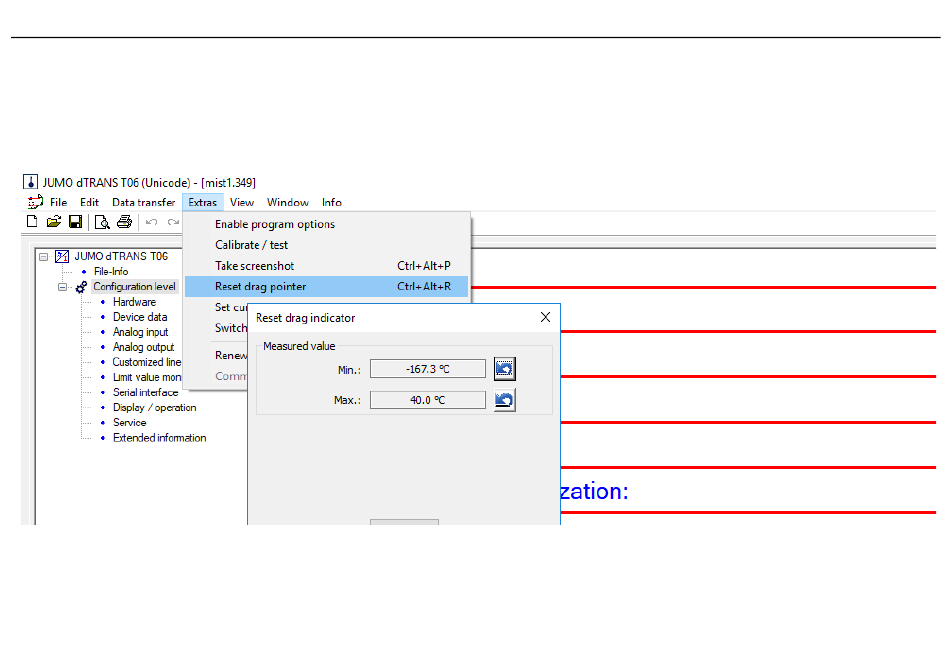Select Configuration level in the tree

click(134, 286)
